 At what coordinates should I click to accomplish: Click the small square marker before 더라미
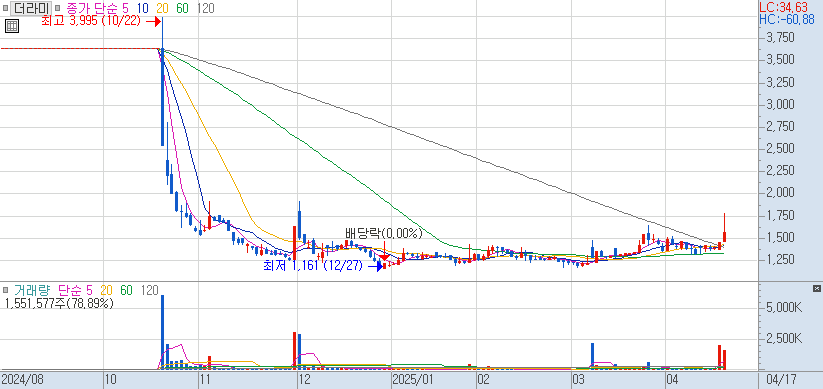pyautogui.click(x=6, y=8)
